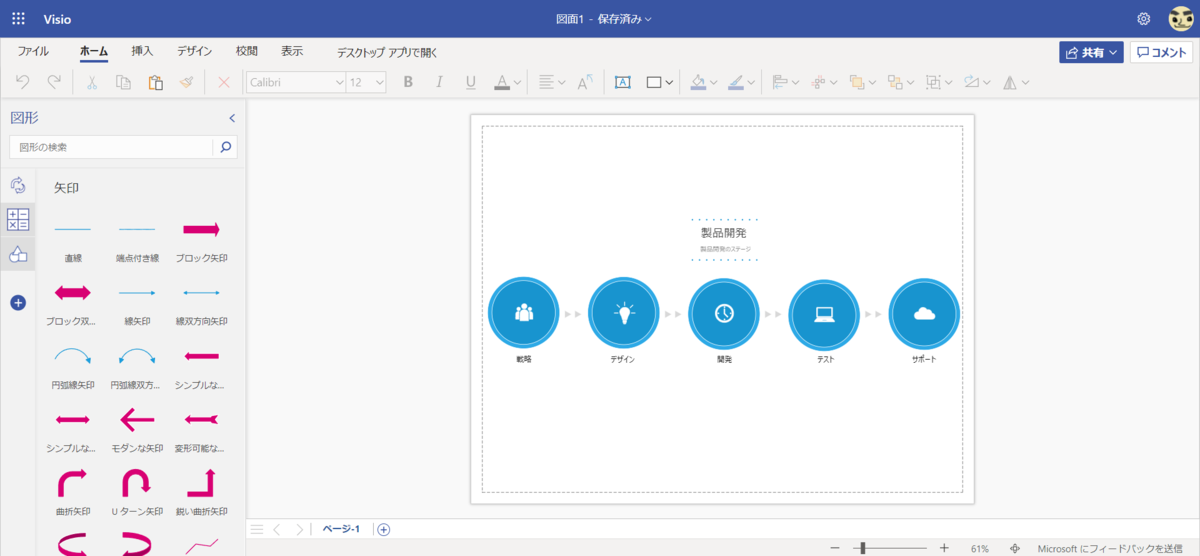
Task: Toggle bold formatting
Action: tap(408, 83)
